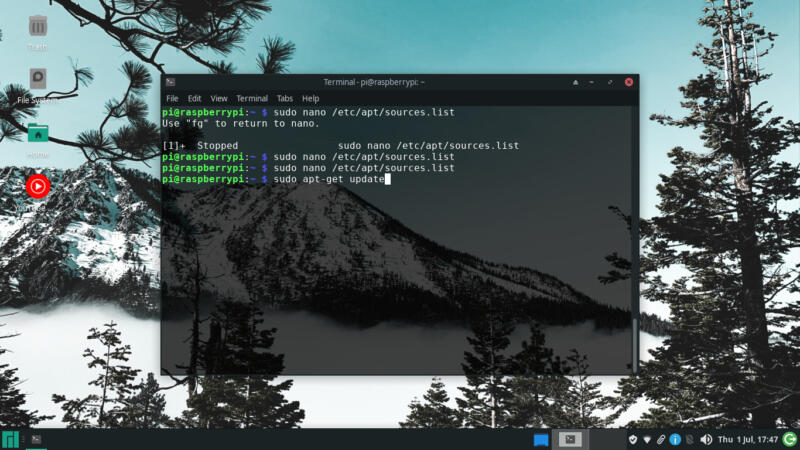Screen dimensions: 800x450
Task: Open the Help menu
Action: point(310,98)
